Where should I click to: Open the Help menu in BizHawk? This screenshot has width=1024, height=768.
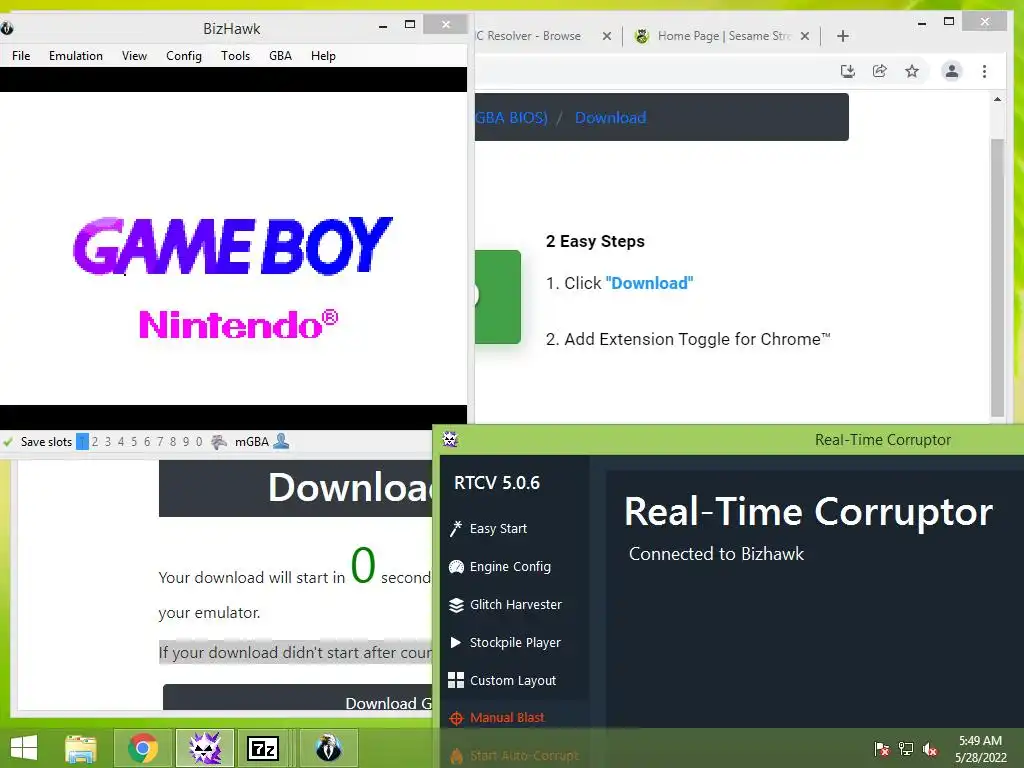[323, 56]
